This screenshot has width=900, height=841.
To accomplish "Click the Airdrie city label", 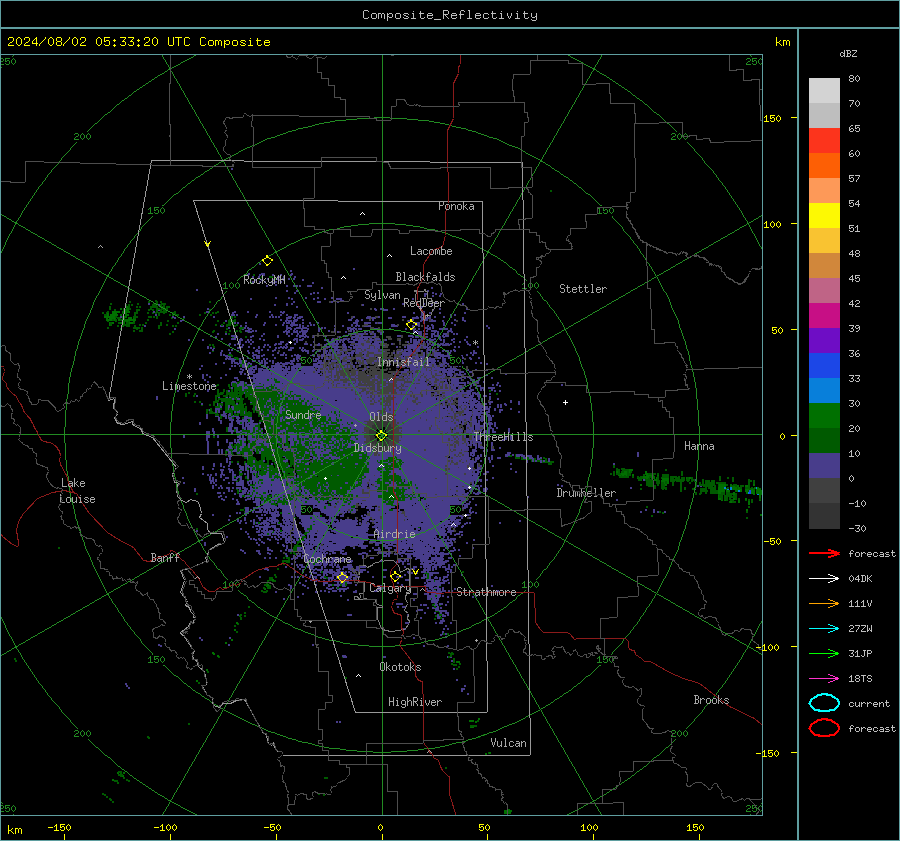I will coord(394,534).
